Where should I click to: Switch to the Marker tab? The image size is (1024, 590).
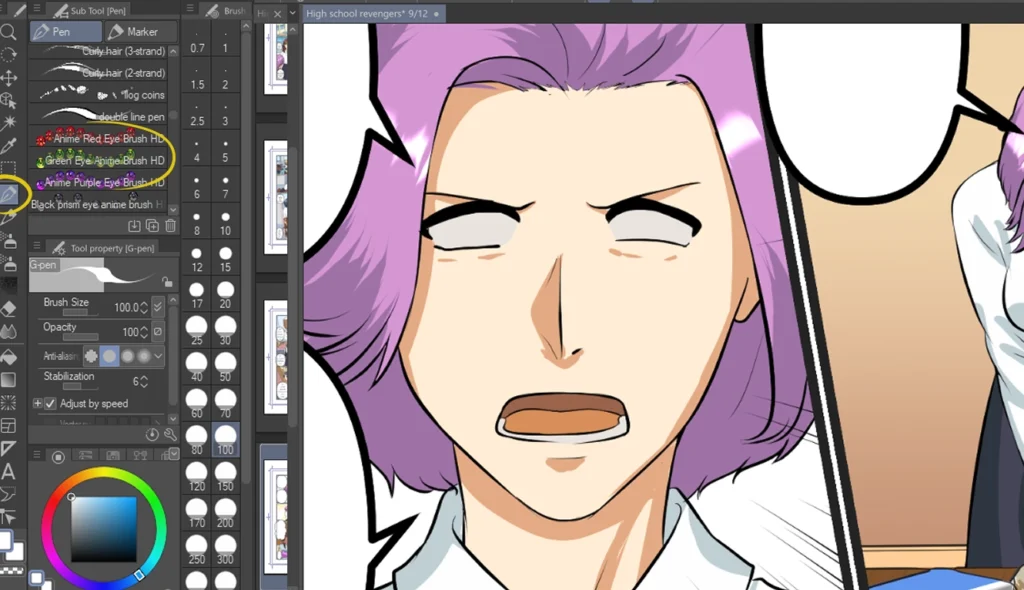point(140,31)
